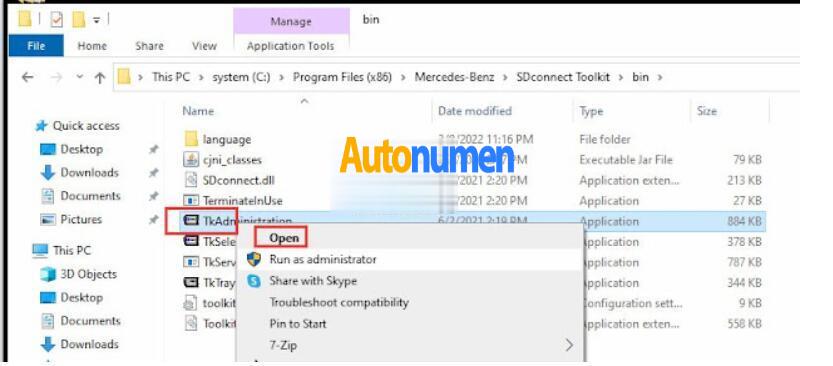Image resolution: width=833 pixels, height=366 pixels.
Task: Open the File ribbon tab
Action: coord(36,46)
